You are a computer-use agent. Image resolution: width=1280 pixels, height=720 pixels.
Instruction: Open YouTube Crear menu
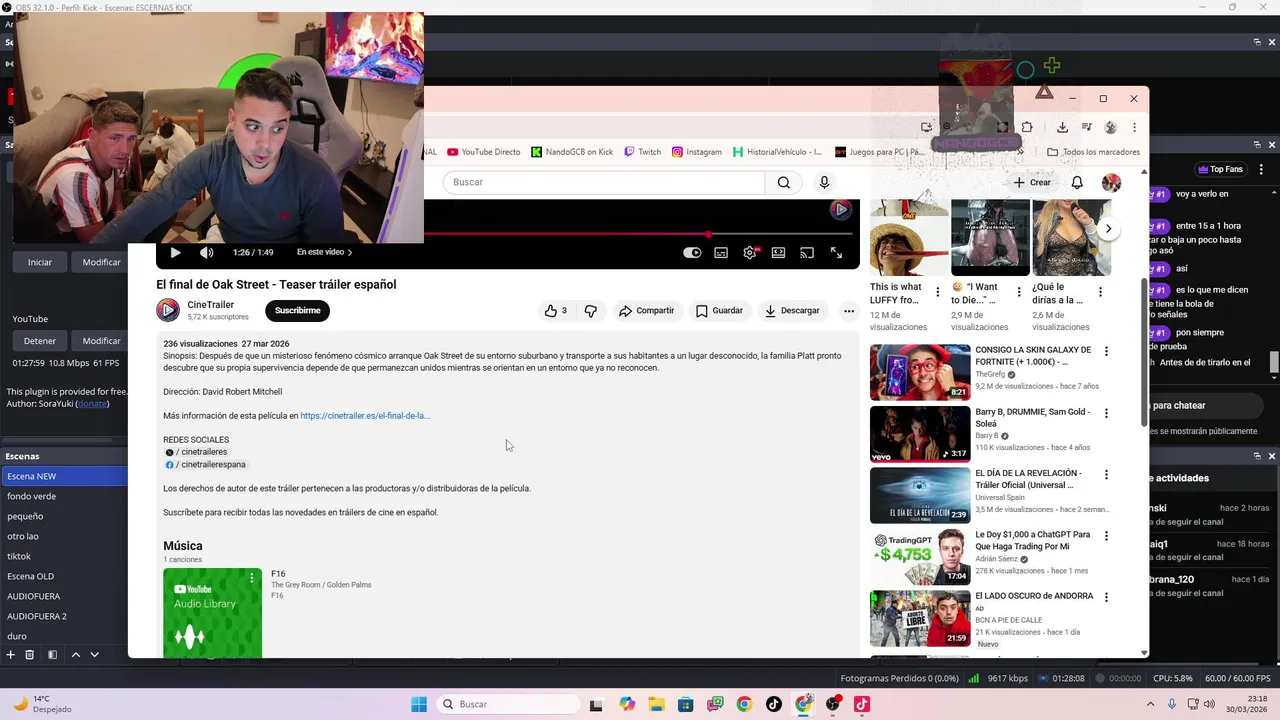pos(1032,183)
